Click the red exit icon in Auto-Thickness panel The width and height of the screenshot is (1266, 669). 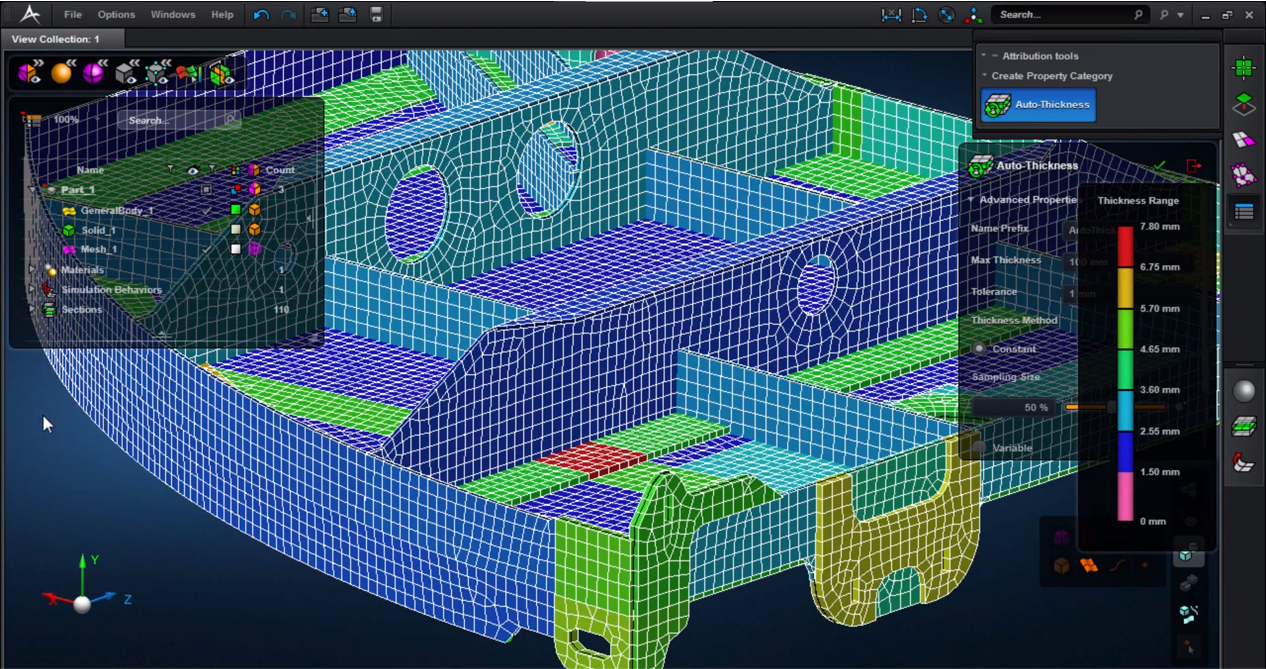click(1193, 165)
